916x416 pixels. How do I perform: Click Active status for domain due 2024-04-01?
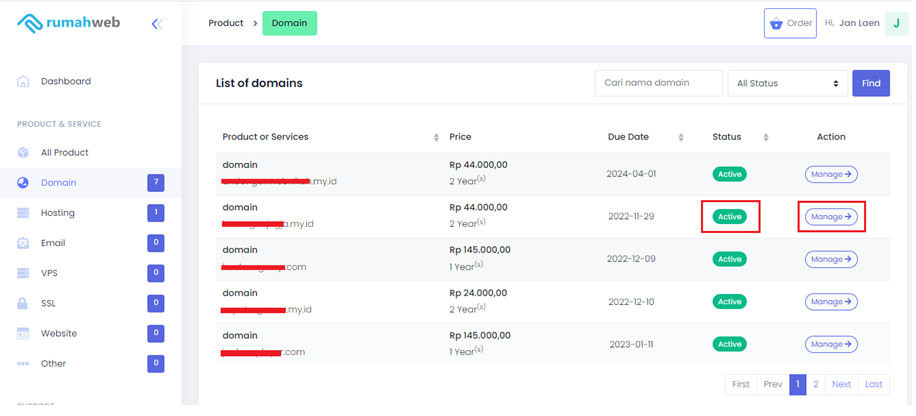click(x=729, y=174)
